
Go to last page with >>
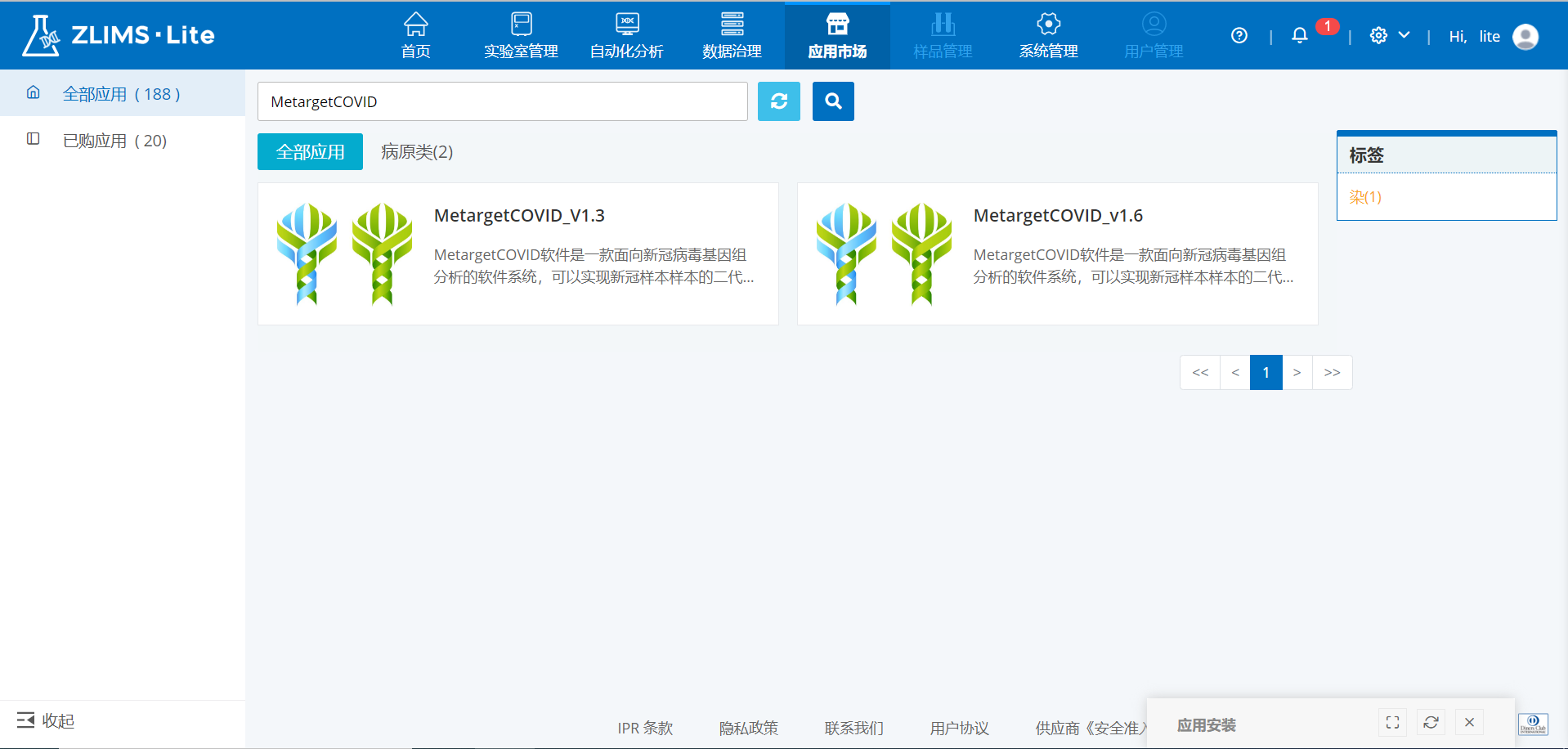[1333, 373]
